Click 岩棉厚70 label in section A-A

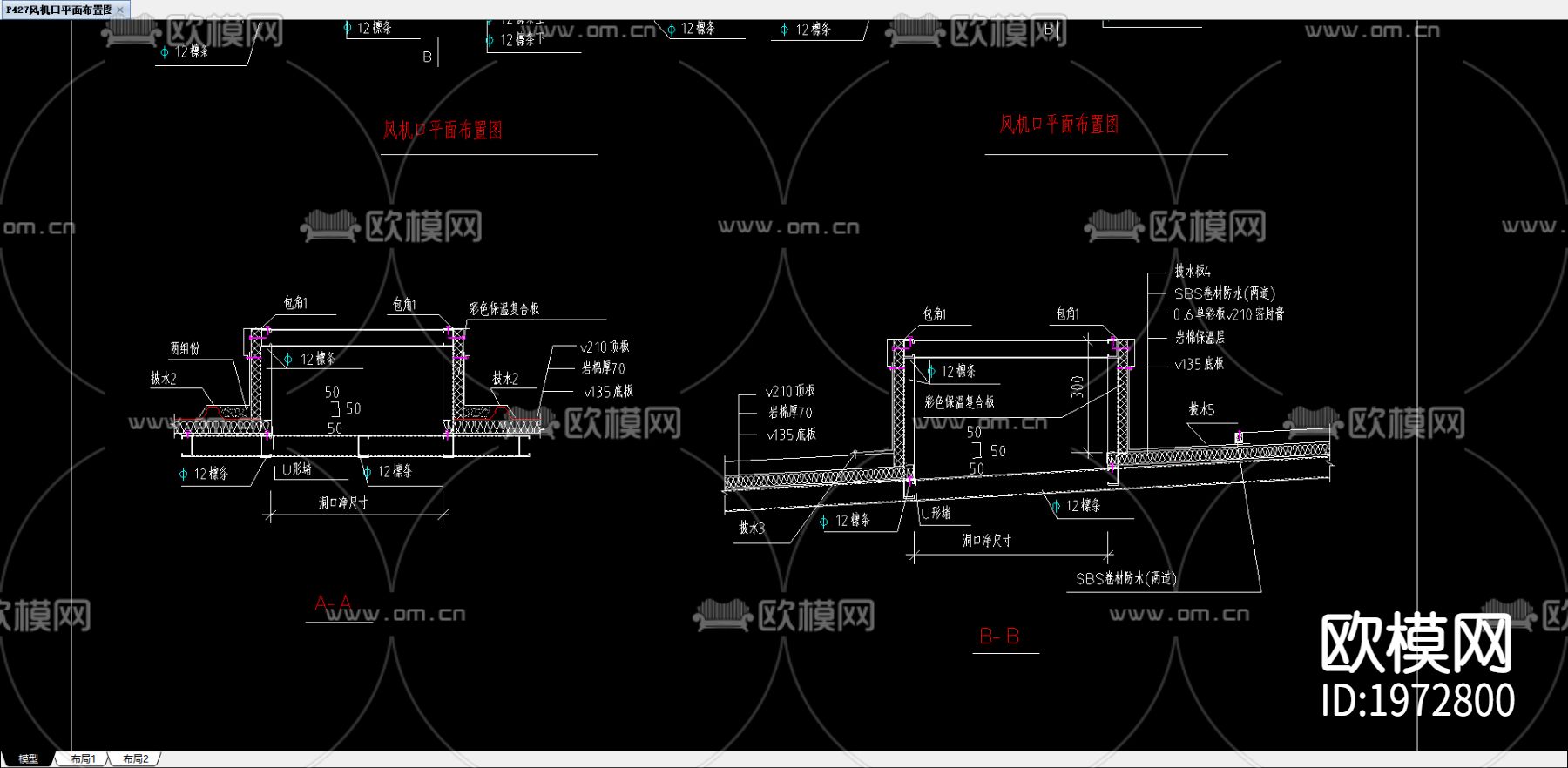[x=603, y=369]
